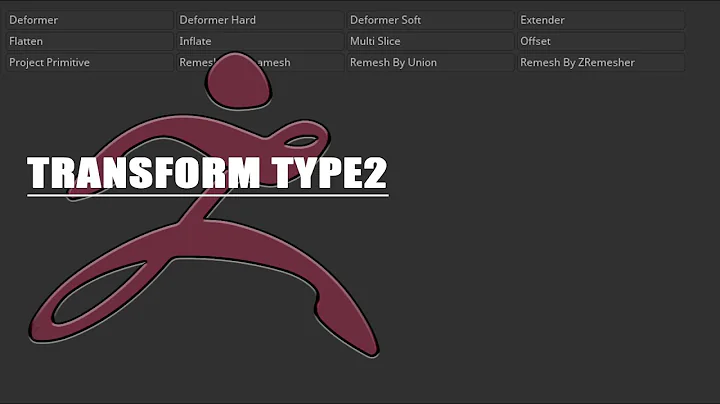Select the Offset button
This screenshot has width=720, height=404.
pos(601,41)
